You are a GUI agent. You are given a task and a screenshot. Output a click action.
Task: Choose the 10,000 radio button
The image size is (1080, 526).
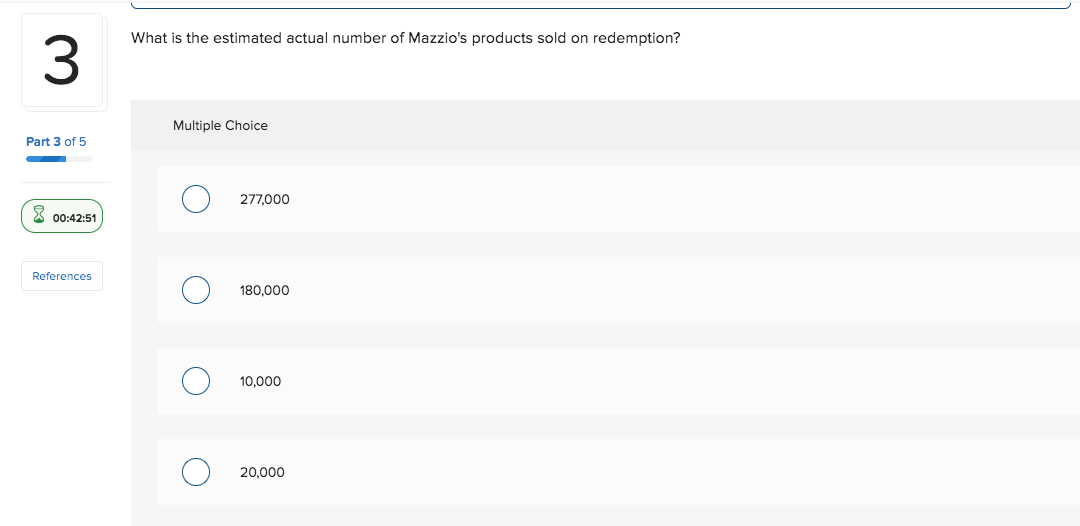196,381
